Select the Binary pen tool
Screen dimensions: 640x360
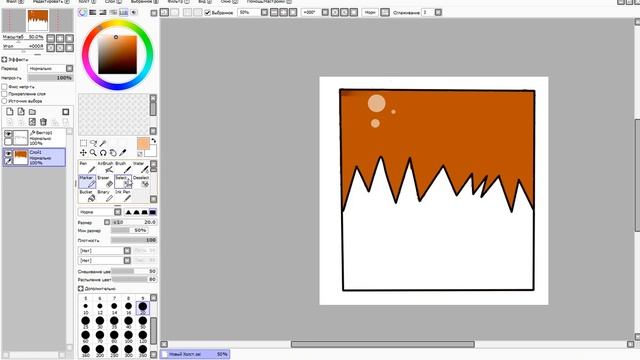[105, 196]
